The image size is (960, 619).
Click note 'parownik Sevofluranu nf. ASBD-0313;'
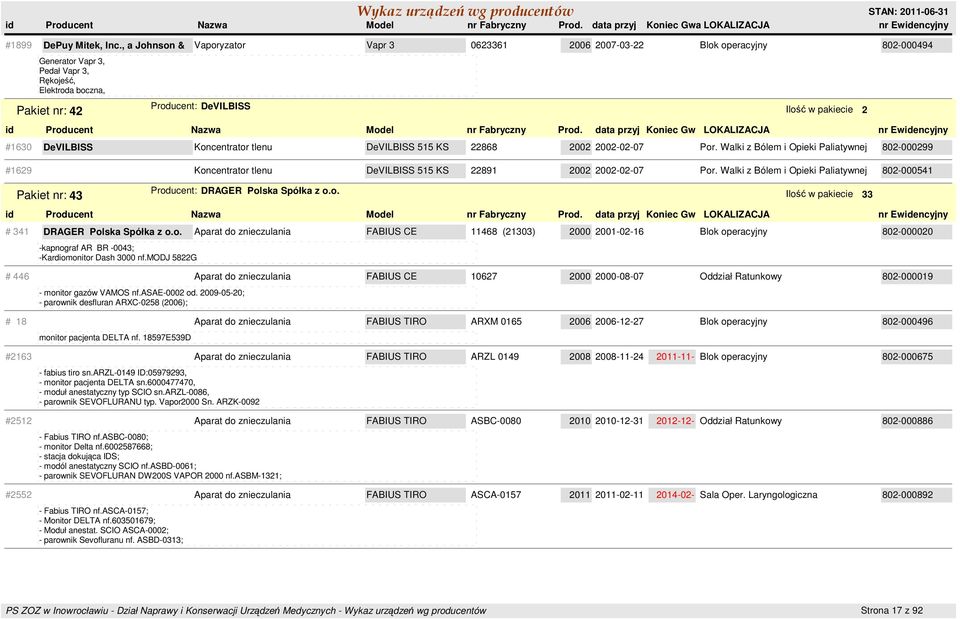113,541
